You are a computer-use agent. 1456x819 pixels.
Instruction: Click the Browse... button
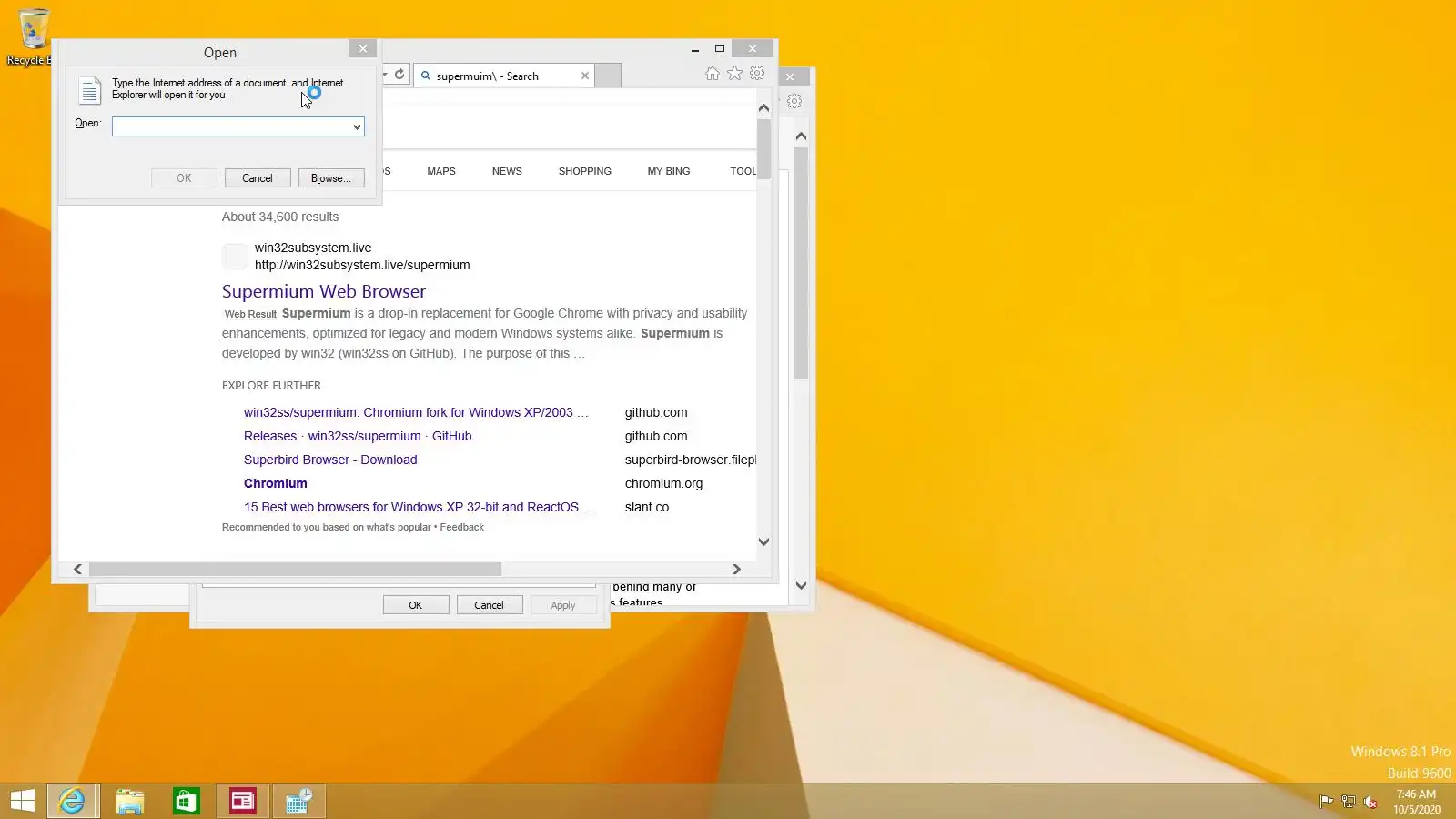(331, 178)
